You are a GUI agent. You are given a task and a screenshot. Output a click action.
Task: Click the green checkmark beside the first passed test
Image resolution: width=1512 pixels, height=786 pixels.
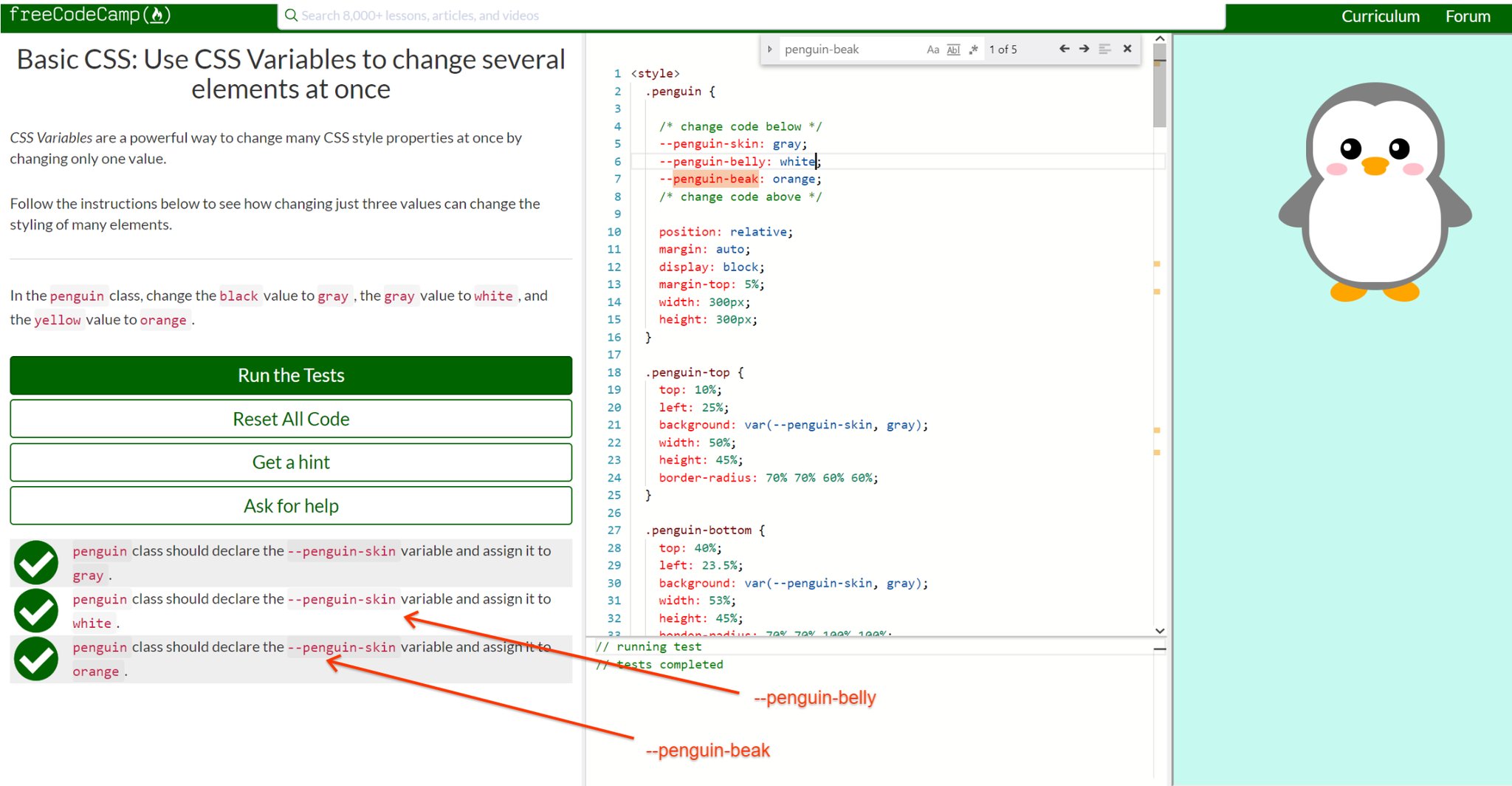[x=35, y=562]
